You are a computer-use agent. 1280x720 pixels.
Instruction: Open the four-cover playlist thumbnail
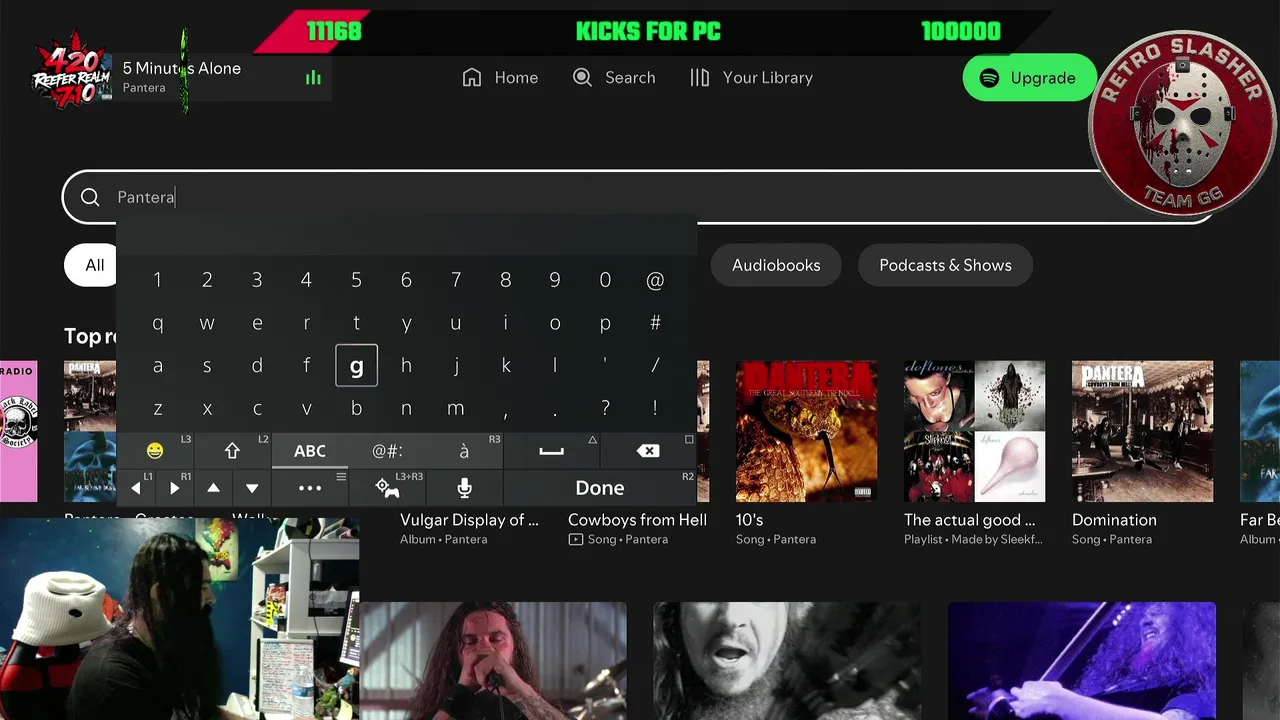pyautogui.click(x=974, y=431)
